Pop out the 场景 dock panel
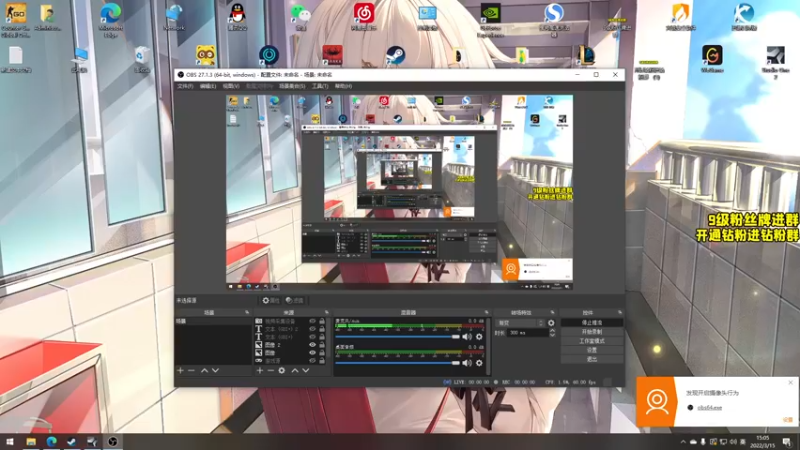 [247, 312]
